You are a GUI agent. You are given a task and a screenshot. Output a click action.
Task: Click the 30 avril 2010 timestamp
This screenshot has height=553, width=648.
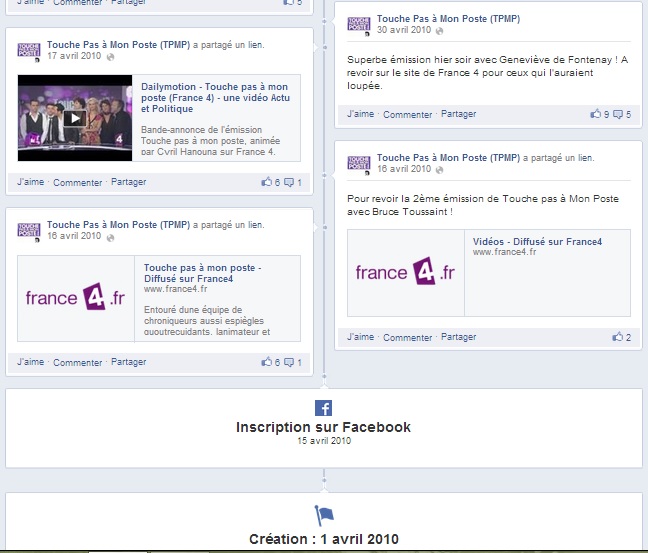pos(404,30)
